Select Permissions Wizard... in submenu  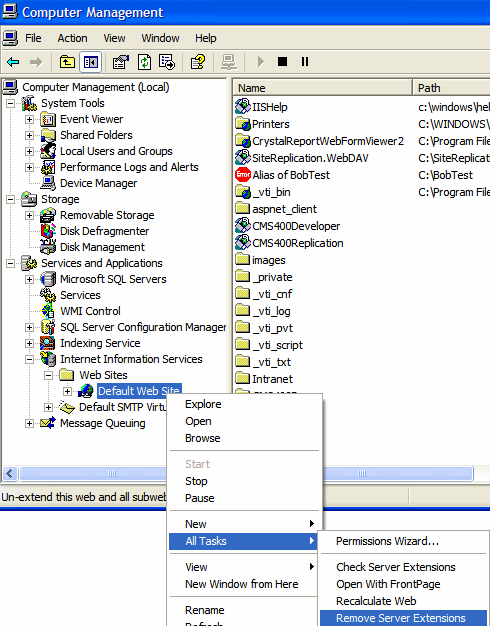pyautogui.click(x=404, y=541)
